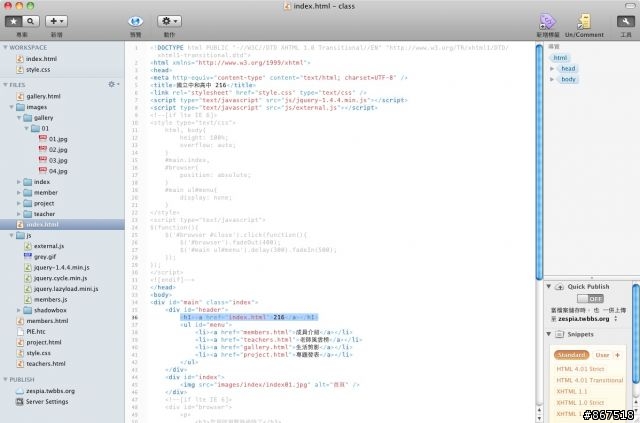The image size is (640, 423).
Task: Collapse the FILES section
Action: [x=5, y=85]
